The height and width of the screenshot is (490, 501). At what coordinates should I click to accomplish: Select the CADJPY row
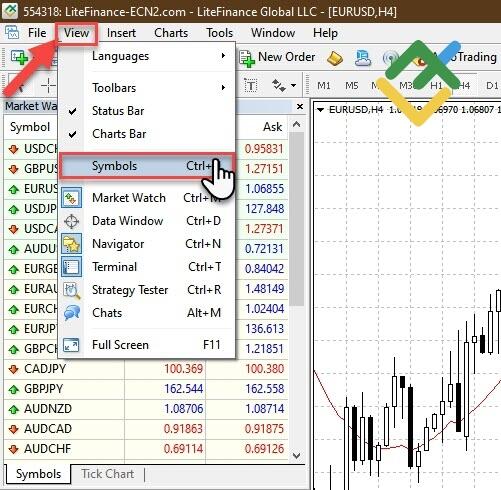click(146, 369)
